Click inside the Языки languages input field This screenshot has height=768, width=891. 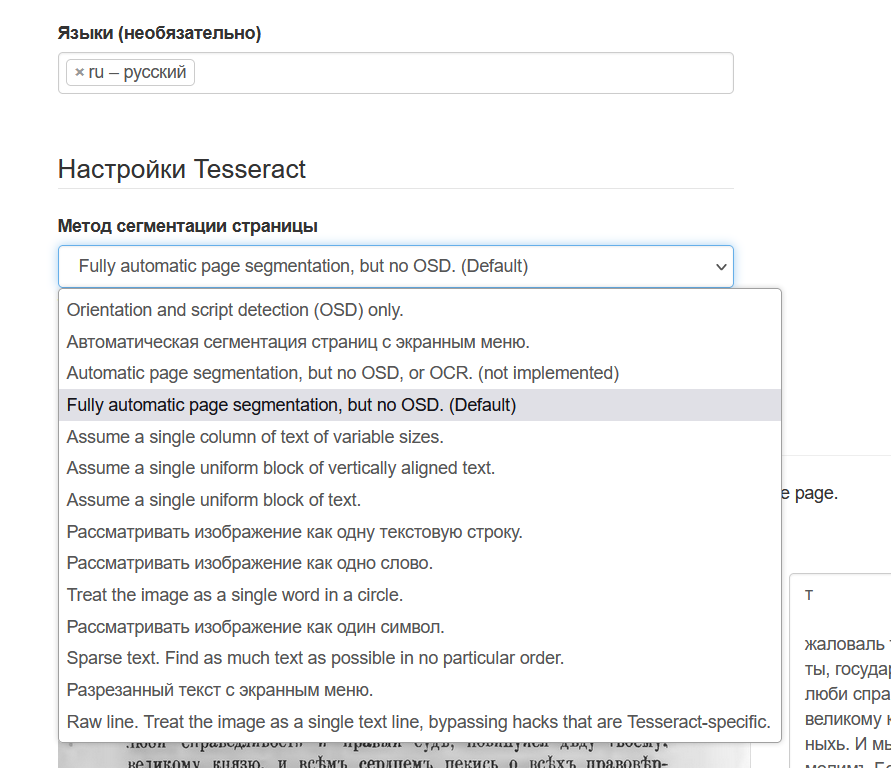click(395, 73)
